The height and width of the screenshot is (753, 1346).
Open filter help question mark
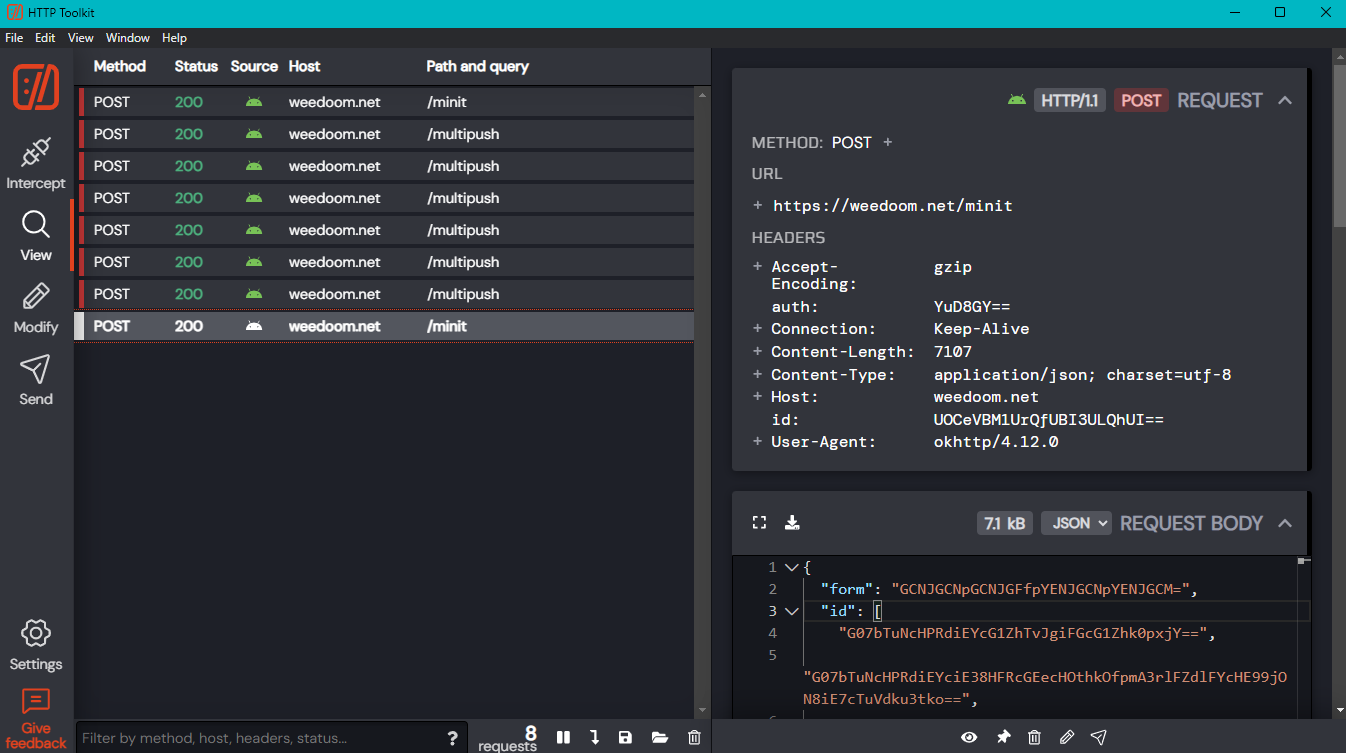pyautogui.click(x=452, y=738)
